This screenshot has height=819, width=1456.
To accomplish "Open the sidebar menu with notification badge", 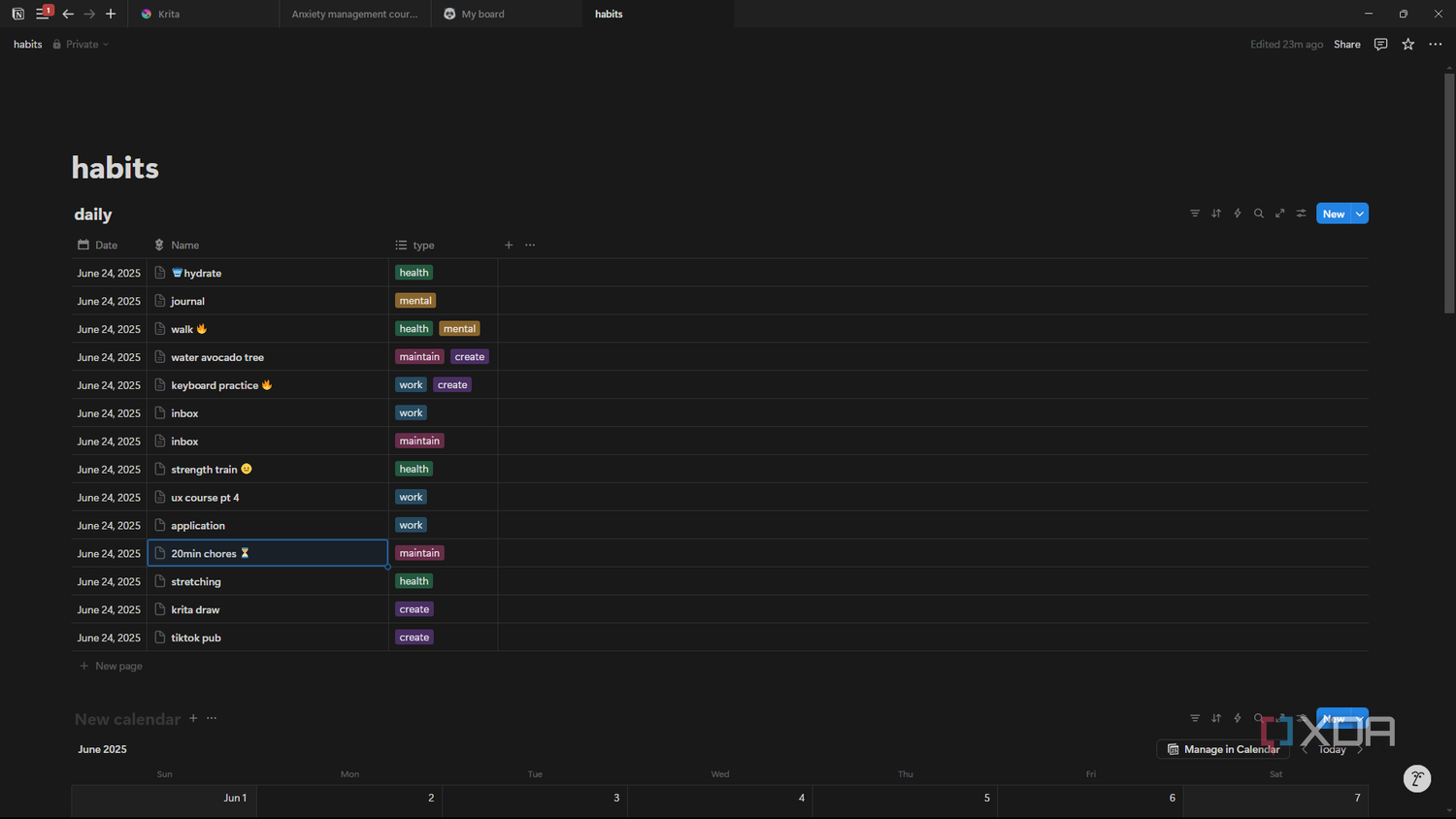I will [43, 13].
